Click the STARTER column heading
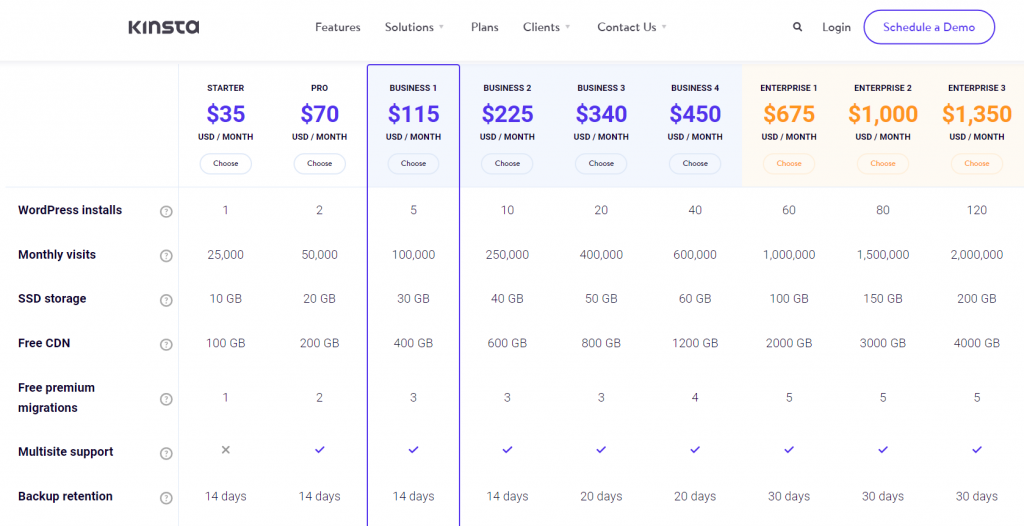This screenshot has width=1024, height=526. point(225,88)
